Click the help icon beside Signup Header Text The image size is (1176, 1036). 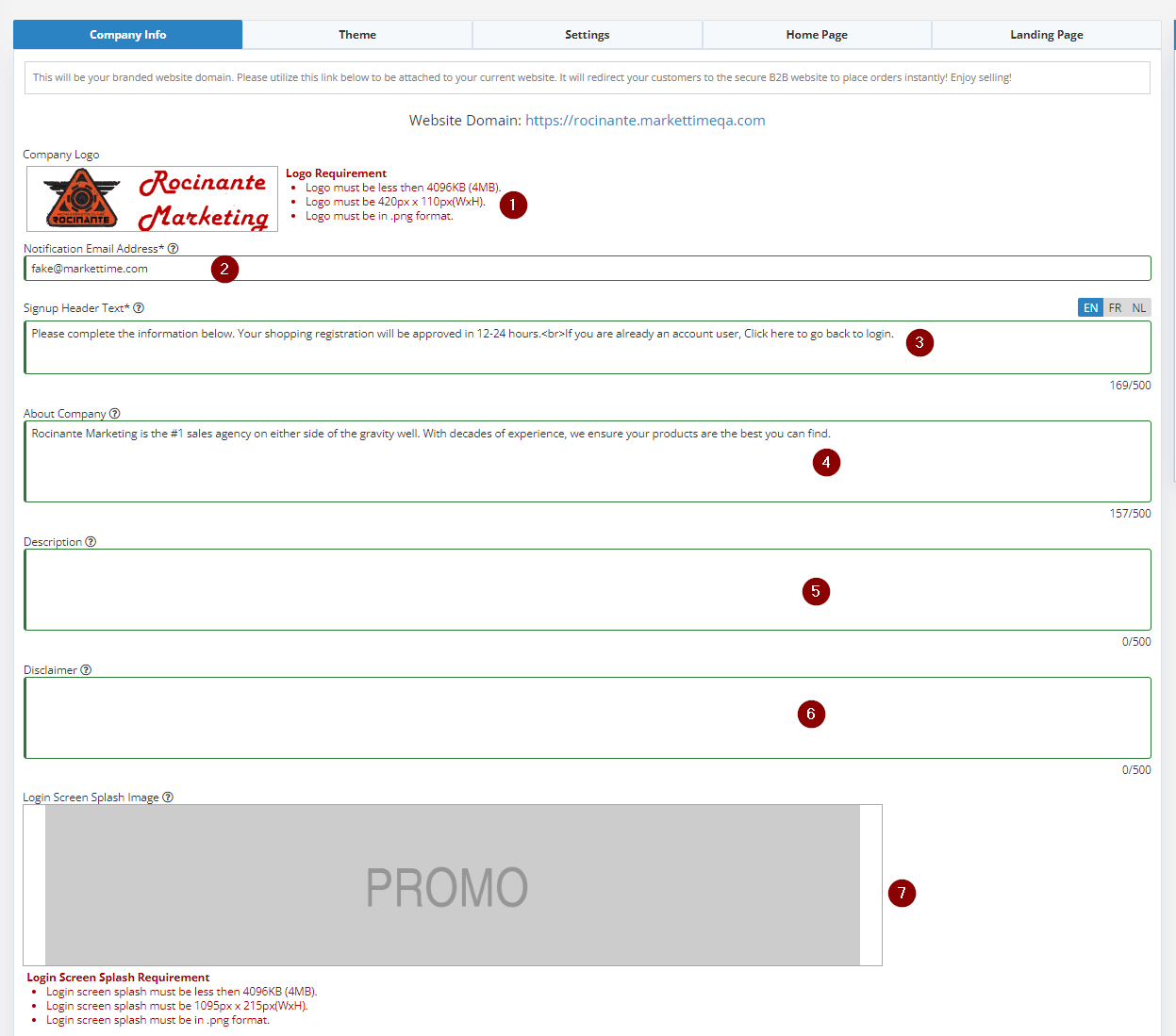coord(139,307)
